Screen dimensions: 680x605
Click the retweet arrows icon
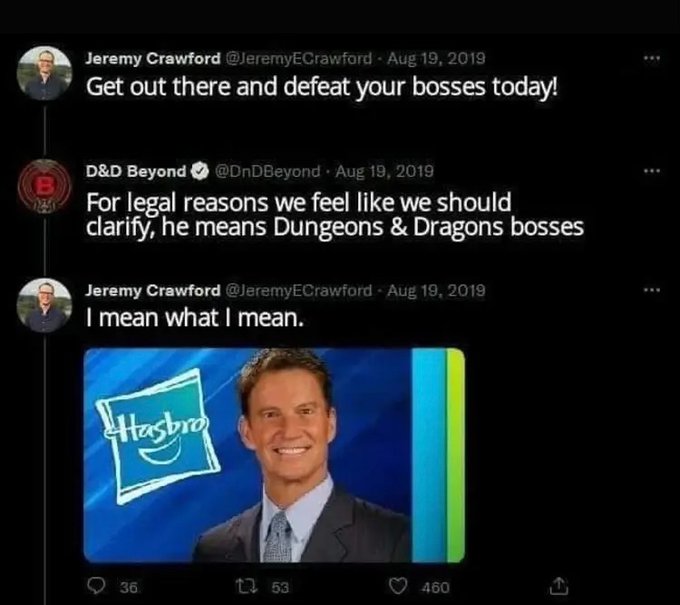(x=246, y=586)
